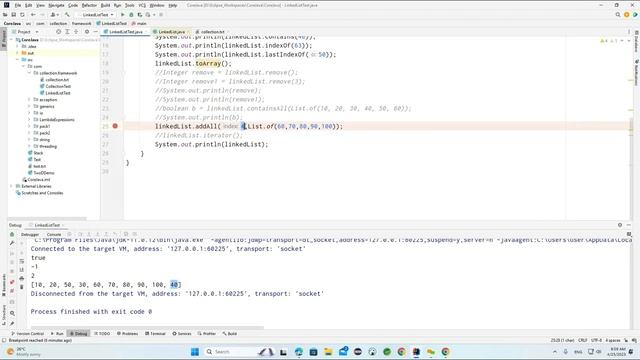Open the Services tool window button

coord(182,333)
